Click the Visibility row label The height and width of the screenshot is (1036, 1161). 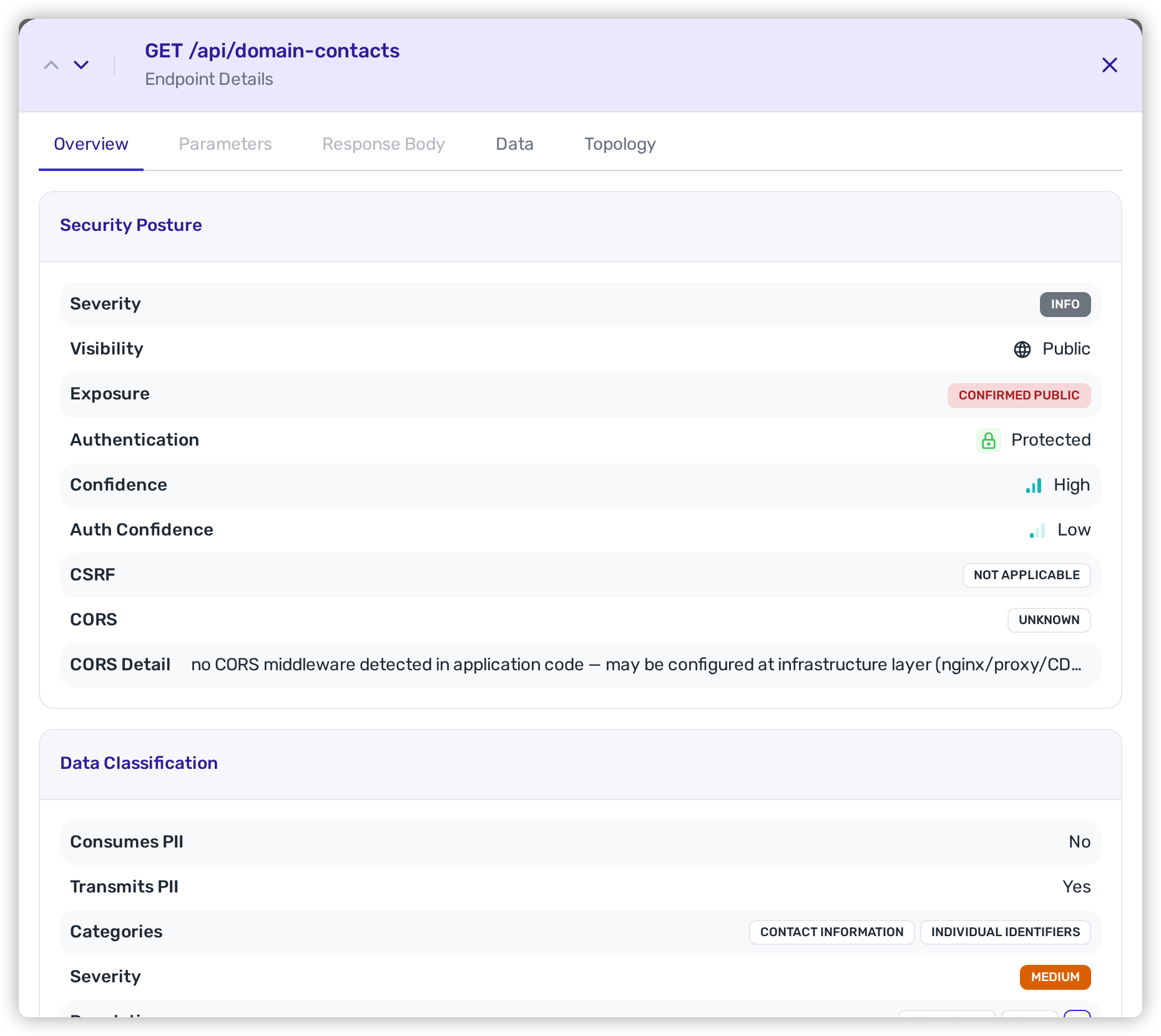107,349
